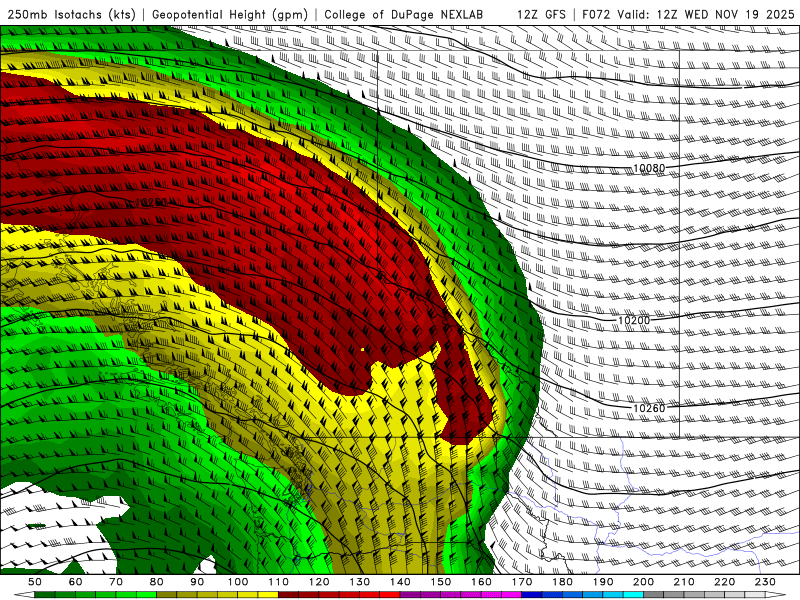Click the 90 value on the color scale
The width and height of the screenshot is (800, 600).
(197, 582)
